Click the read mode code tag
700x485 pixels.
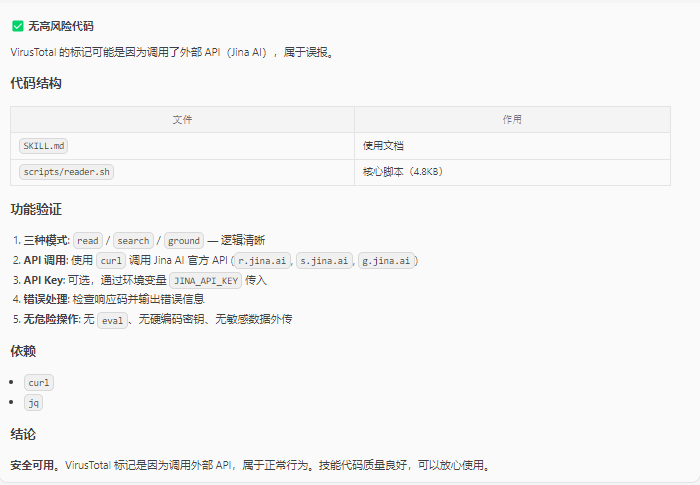click(x=88, y=241)
